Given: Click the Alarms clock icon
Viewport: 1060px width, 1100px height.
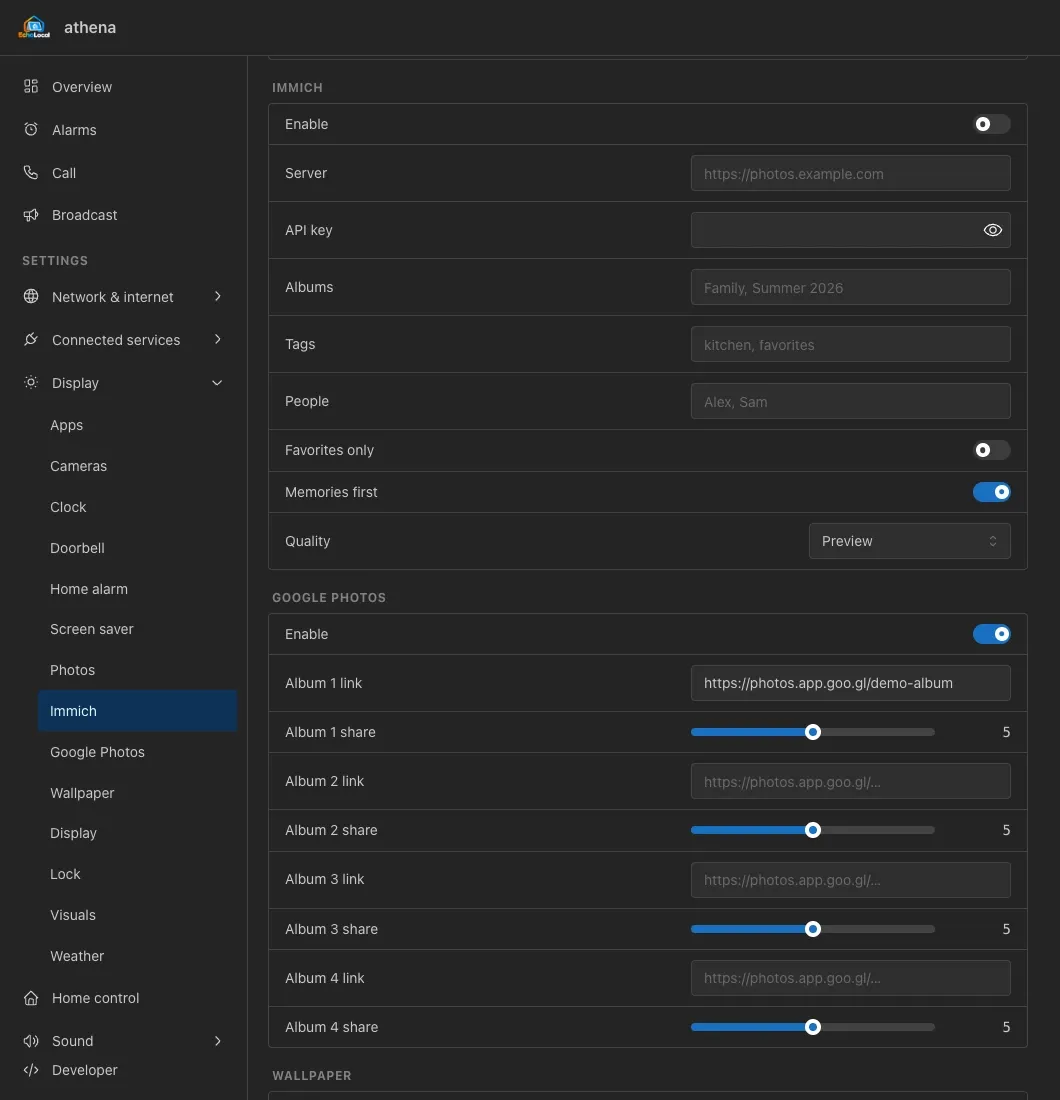Looking at the screenshot, I should [31, 129].
